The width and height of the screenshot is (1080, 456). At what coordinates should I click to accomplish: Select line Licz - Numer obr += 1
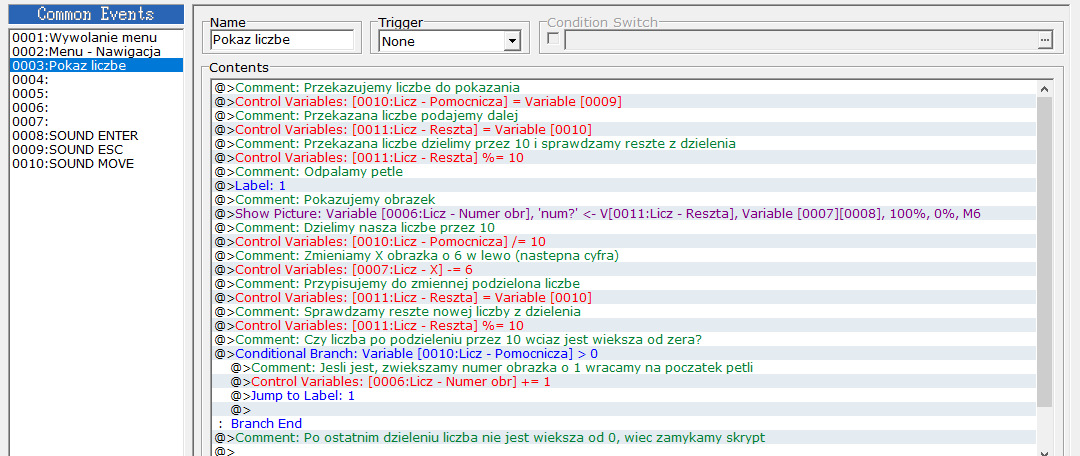(x=623, y=382)
